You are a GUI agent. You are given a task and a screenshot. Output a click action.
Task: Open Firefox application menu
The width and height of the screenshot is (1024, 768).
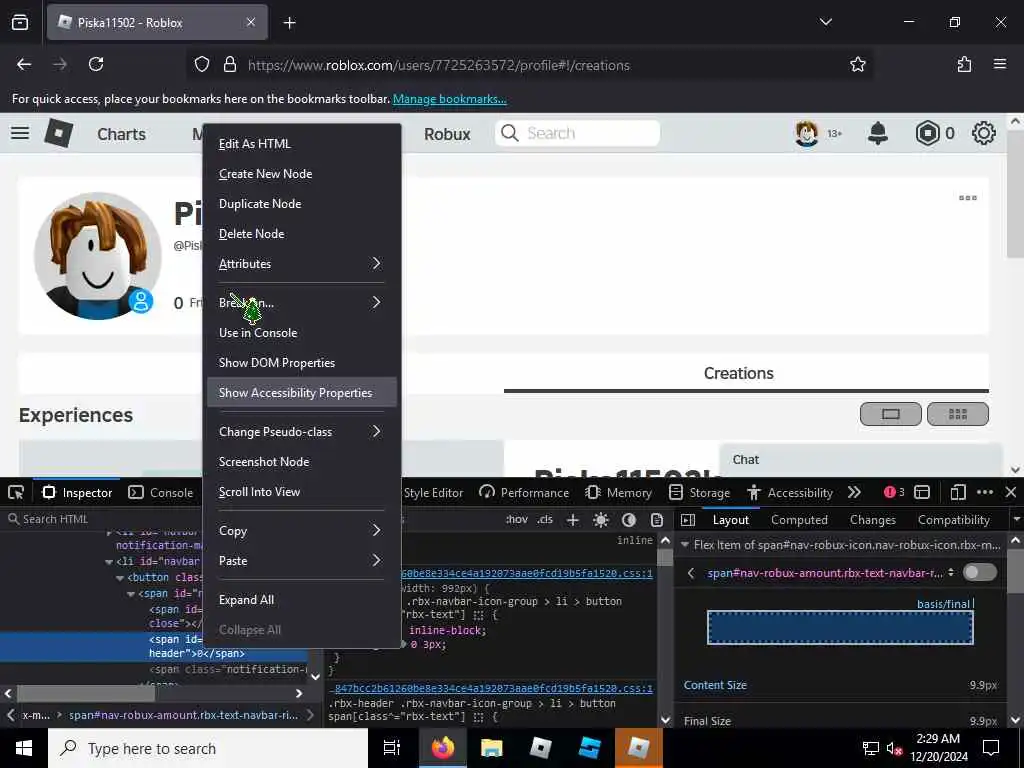coord(1000,64)
